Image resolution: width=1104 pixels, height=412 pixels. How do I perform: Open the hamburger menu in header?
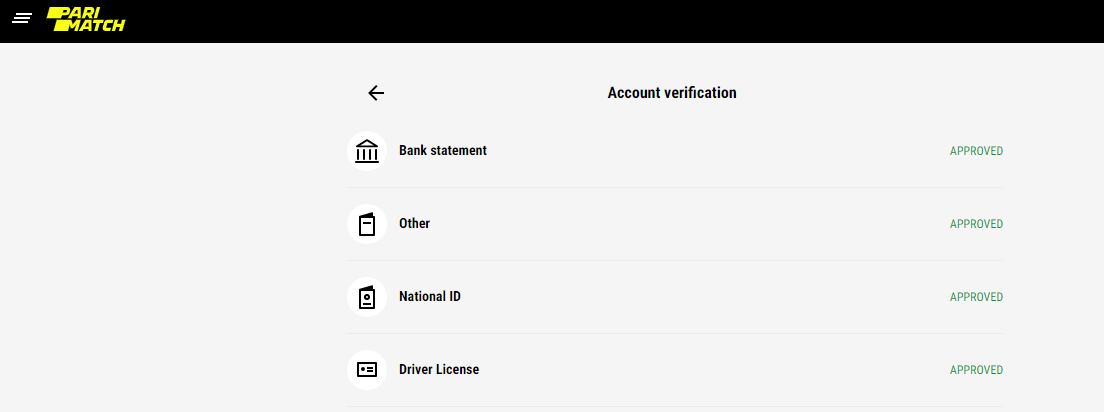pyautogui.click(x=22, y=19)
